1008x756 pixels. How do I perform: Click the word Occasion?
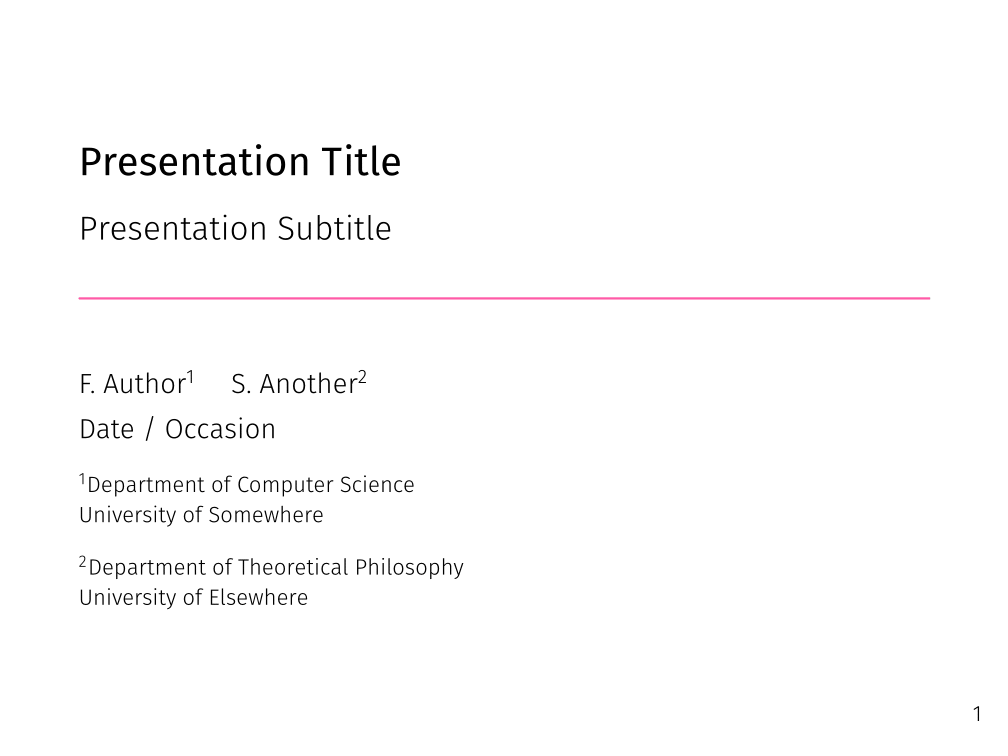pyautogui.click(x=220, y=429)
